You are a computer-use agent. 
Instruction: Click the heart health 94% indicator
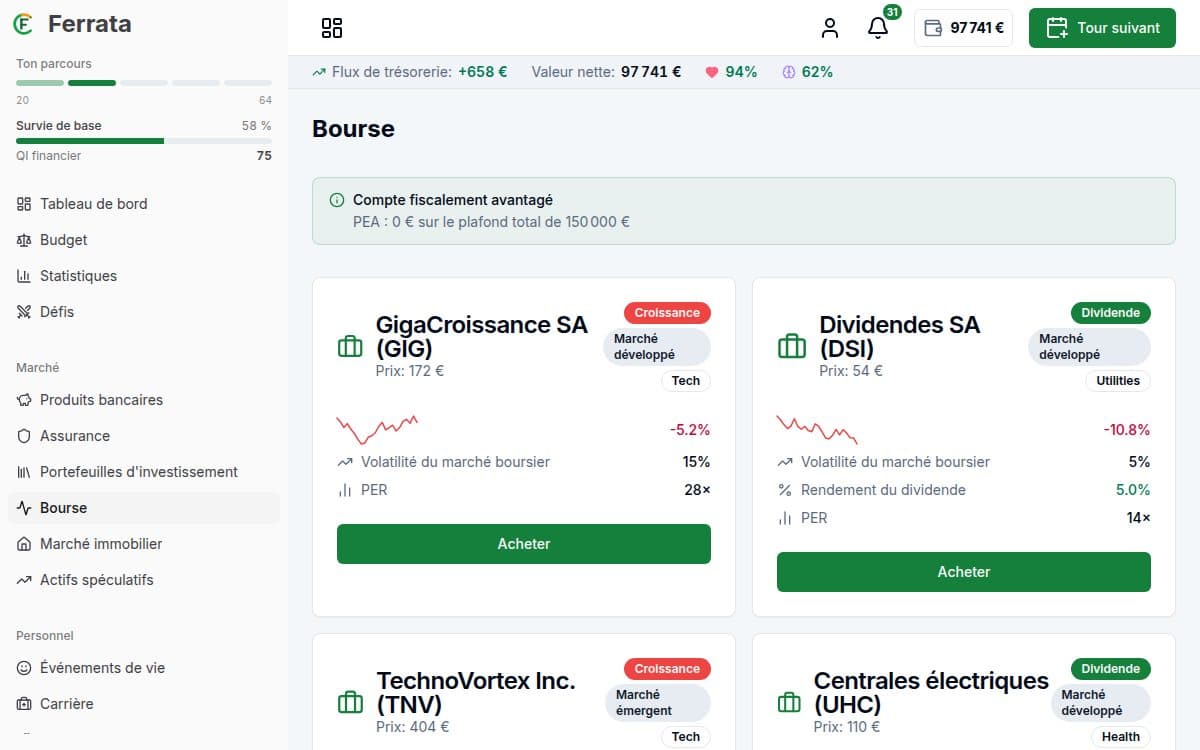point(731,72)
